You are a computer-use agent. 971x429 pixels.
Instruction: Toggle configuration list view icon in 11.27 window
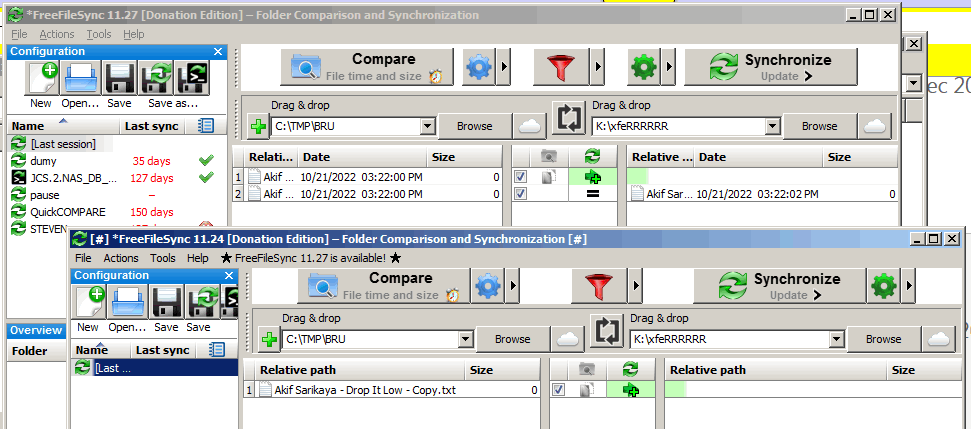(x=206, y=126)
